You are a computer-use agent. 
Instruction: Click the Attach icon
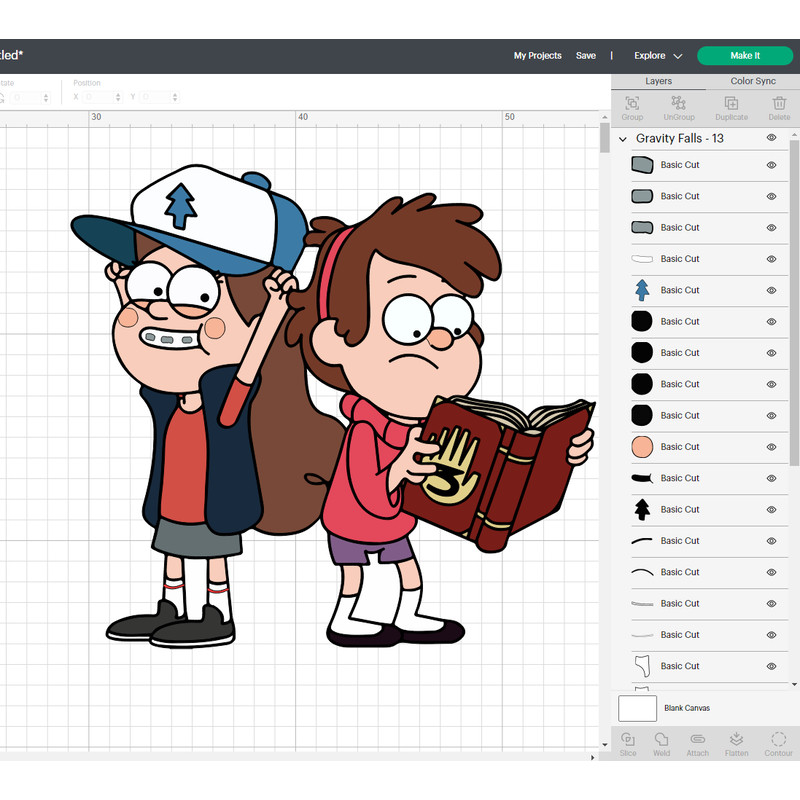pos(697,740)
